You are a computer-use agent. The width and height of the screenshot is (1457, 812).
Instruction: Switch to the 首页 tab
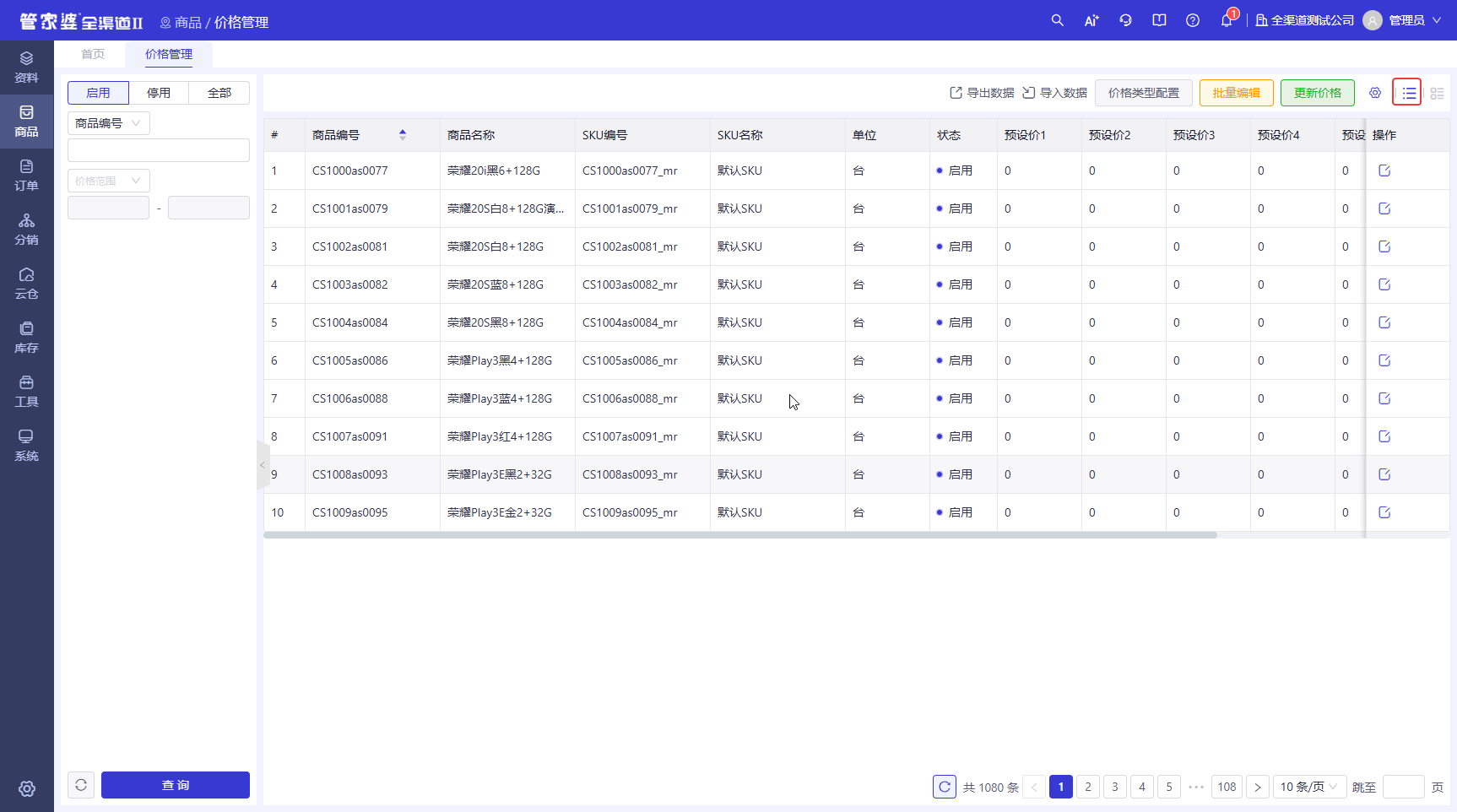pyautogui.click(x=93, y=54)
